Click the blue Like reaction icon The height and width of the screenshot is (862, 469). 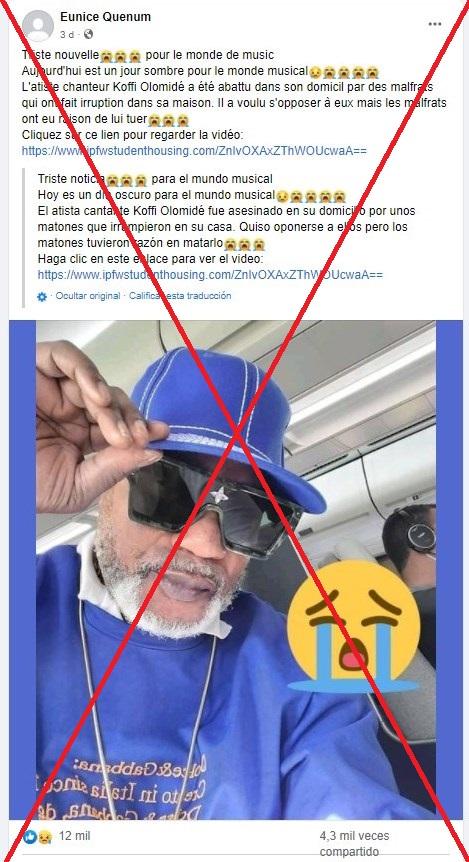pos(30,837)
